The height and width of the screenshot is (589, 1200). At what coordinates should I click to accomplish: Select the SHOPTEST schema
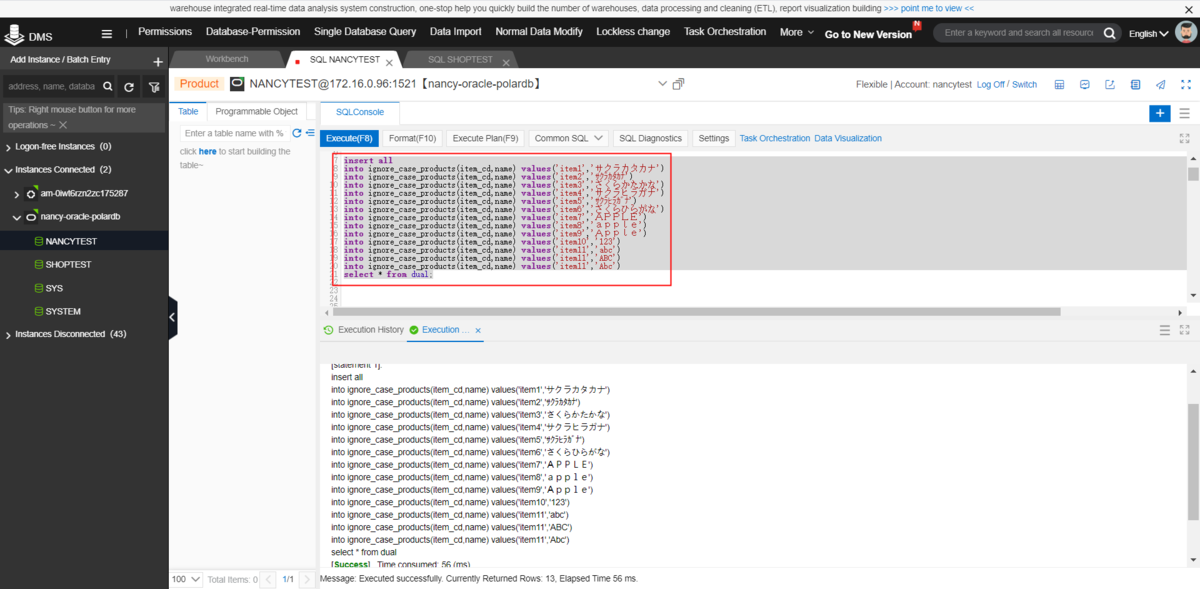coord(68,264)
